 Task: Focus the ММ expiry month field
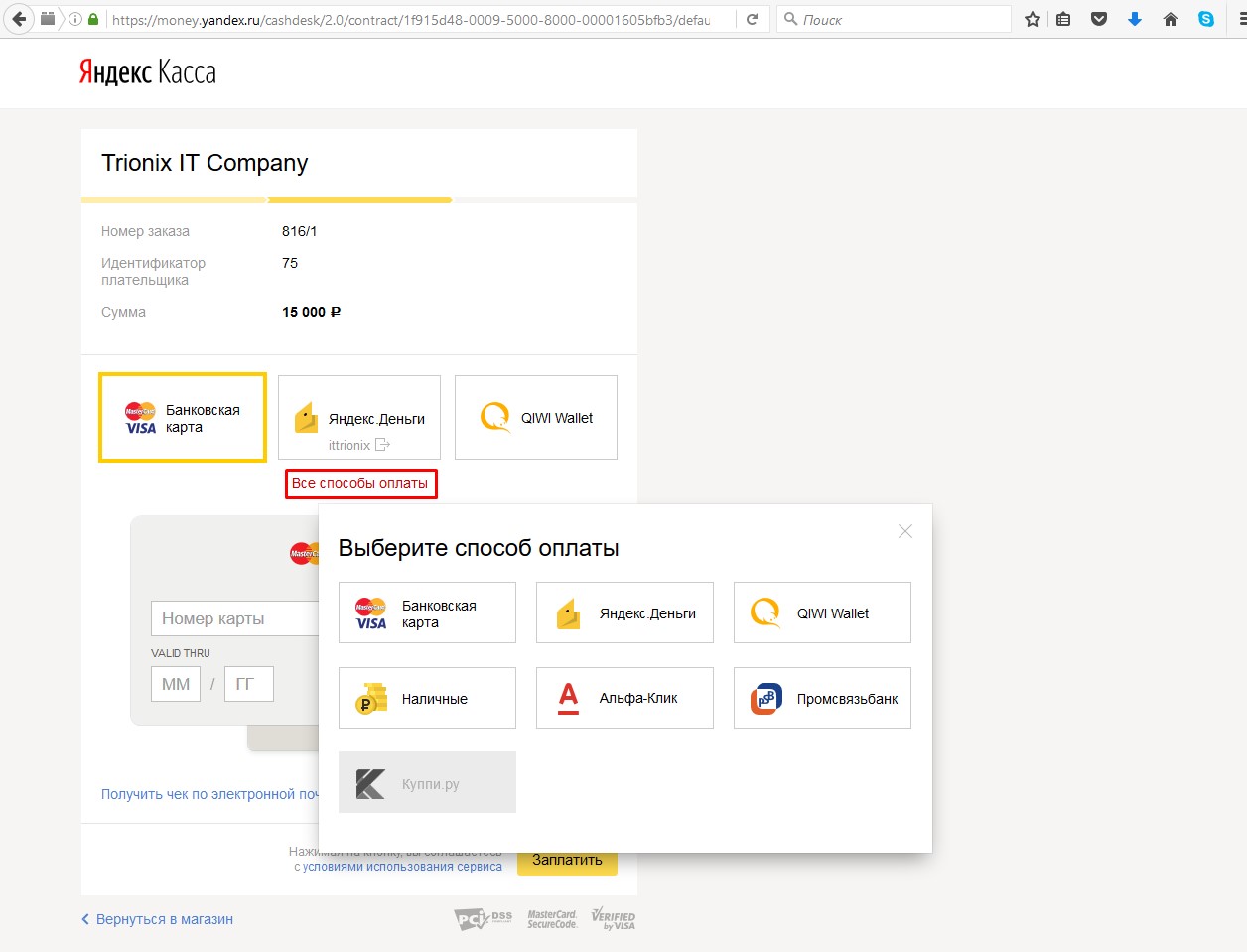176,684
